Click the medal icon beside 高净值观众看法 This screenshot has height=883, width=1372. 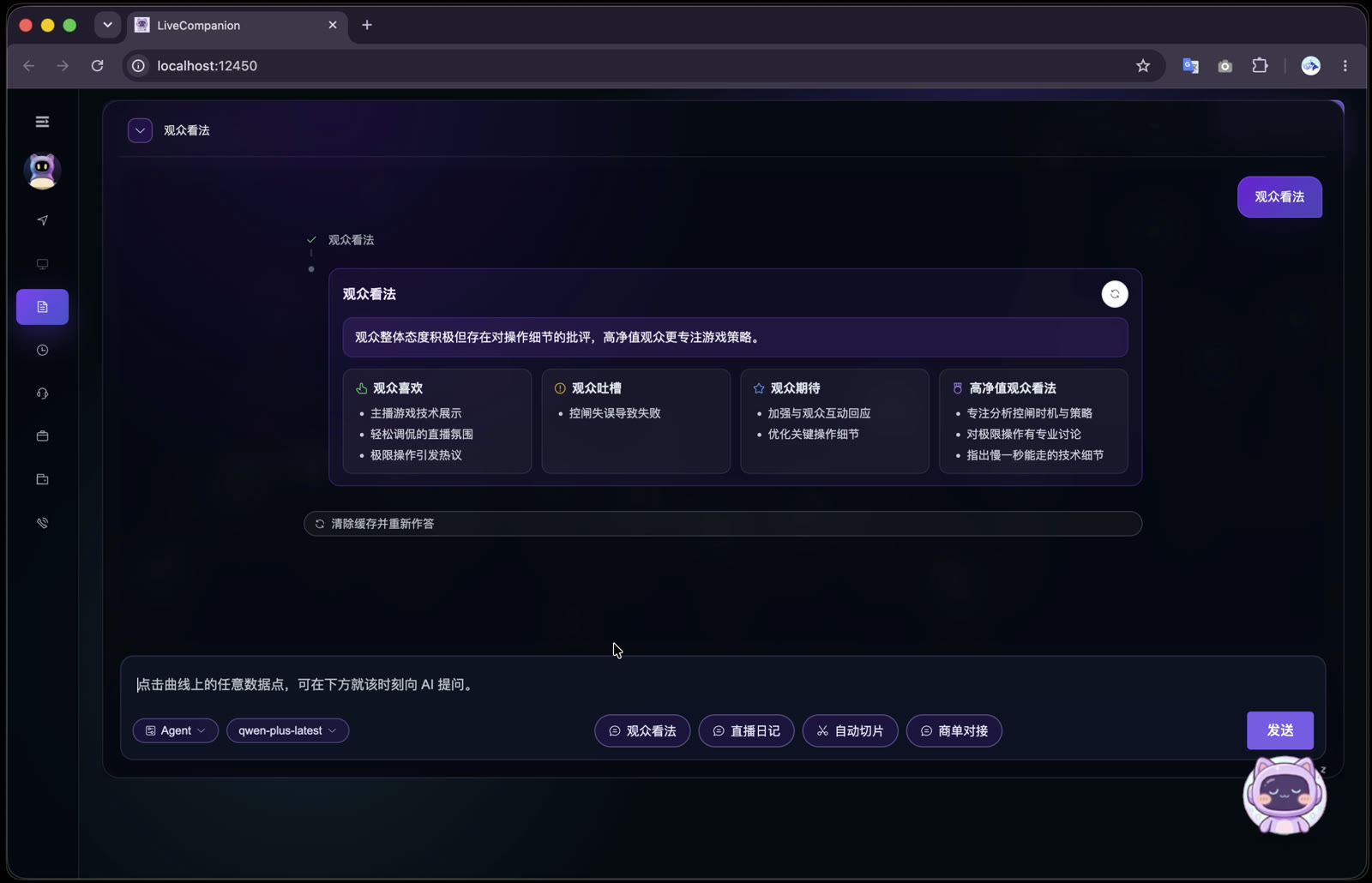(x=958, y=388)
